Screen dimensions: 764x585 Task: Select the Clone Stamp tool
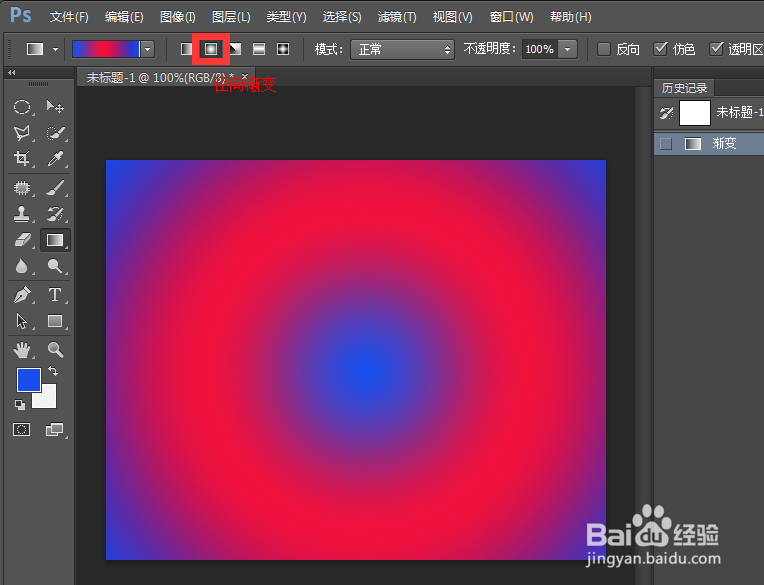[22, 213]
